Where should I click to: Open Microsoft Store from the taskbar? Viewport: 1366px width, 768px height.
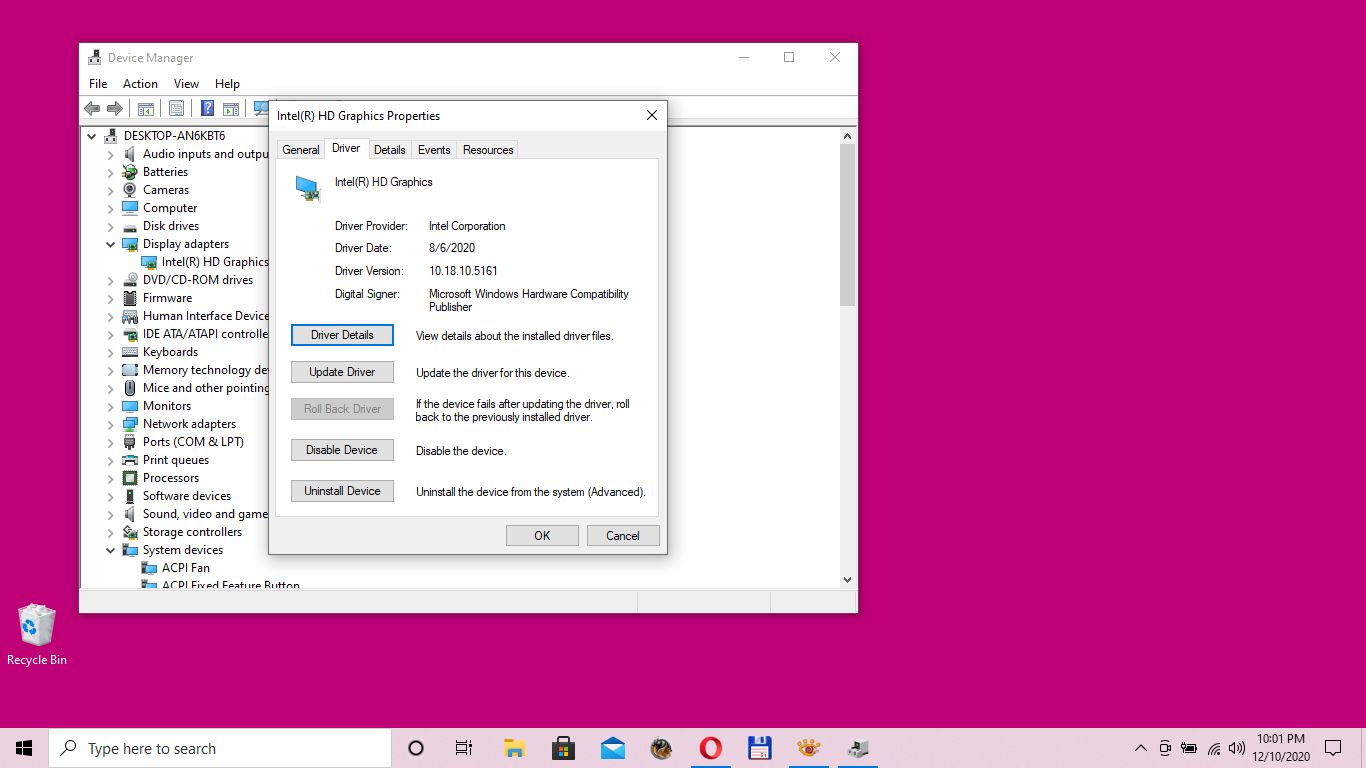coord(563,748)
